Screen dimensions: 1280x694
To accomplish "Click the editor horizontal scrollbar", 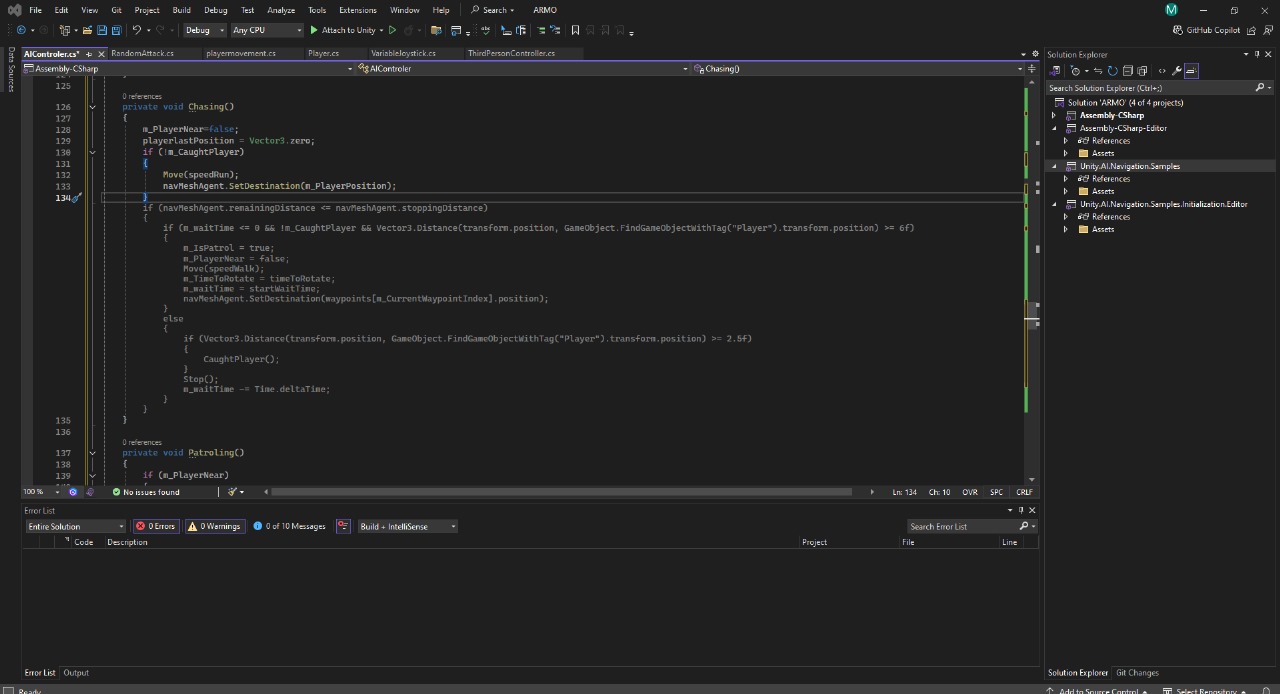I will [x=561, y=492].
